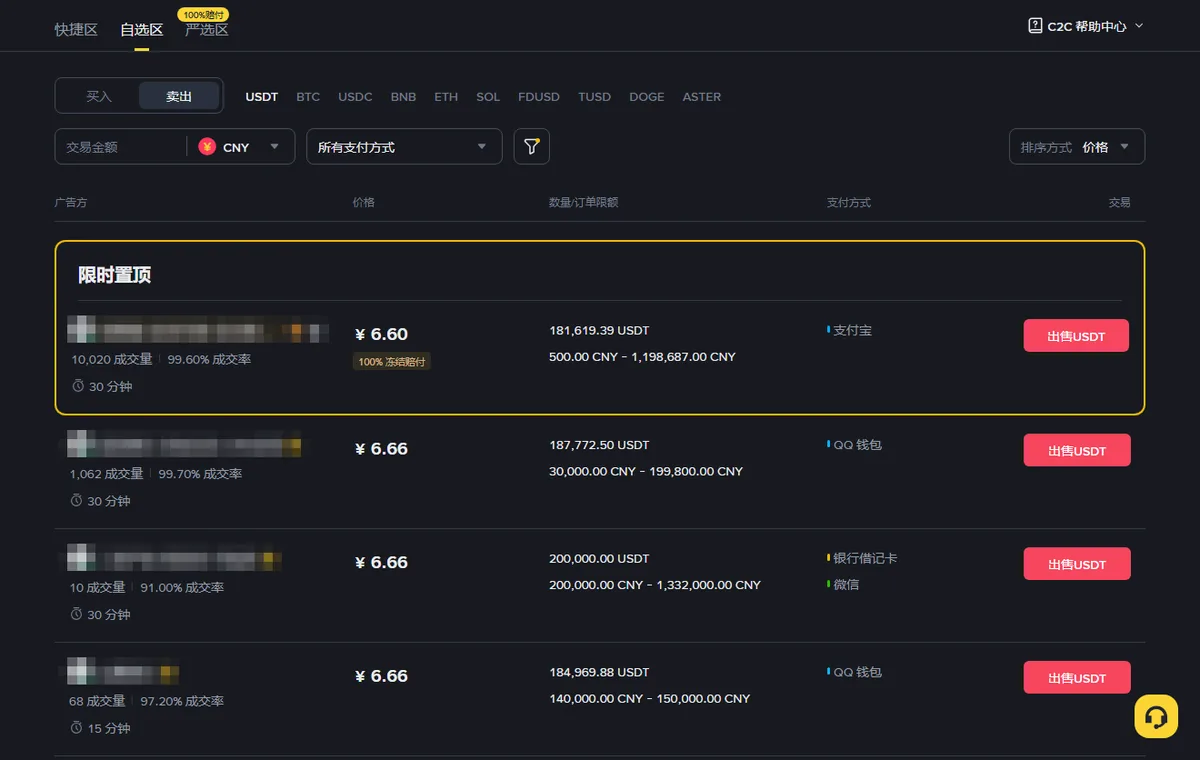
Task: Open the advertiser name with 10 成交量
Action: (x=174, y=557)
